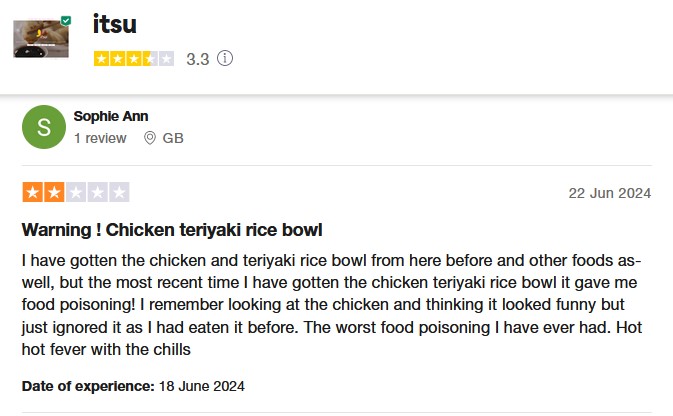The height and width of the screenshot is (416, 673).
Task: Open the Sophie Ann reviewer profile name
Action: pos(110,116)
